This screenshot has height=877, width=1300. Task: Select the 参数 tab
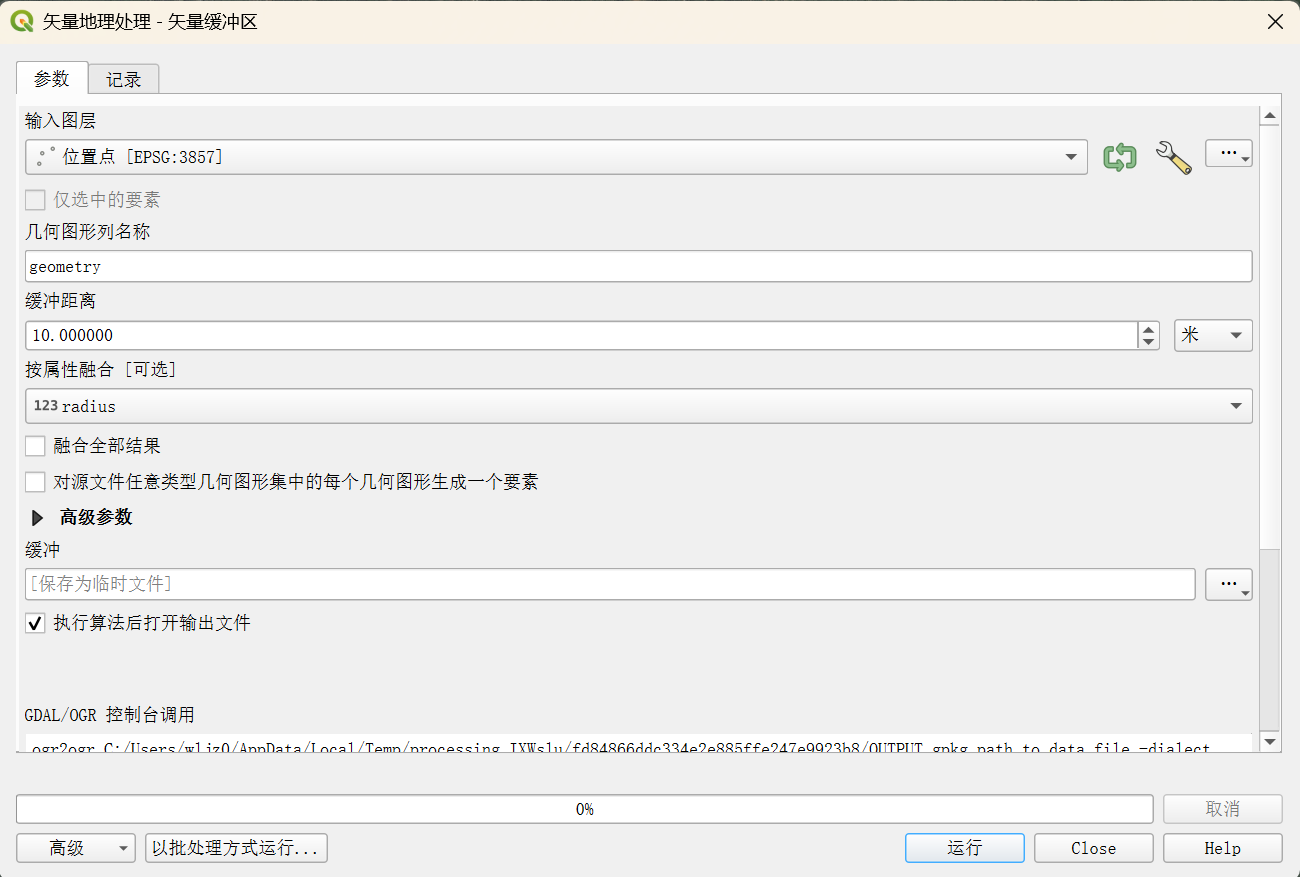(x=52, y=78)
